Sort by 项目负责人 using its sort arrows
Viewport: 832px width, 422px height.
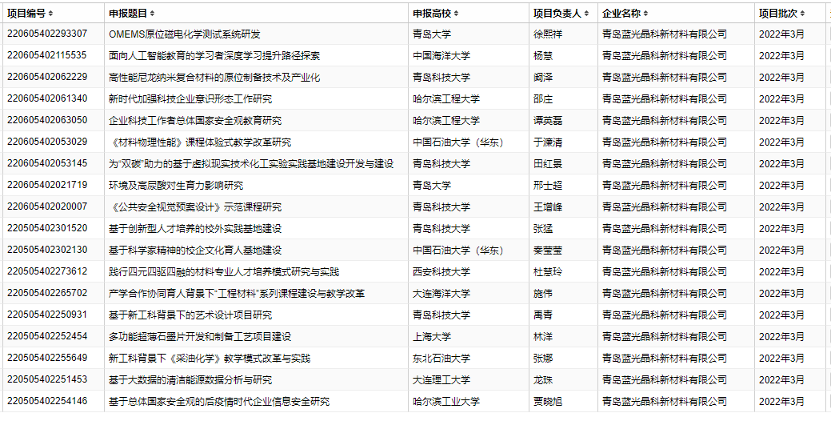[586, 13]
